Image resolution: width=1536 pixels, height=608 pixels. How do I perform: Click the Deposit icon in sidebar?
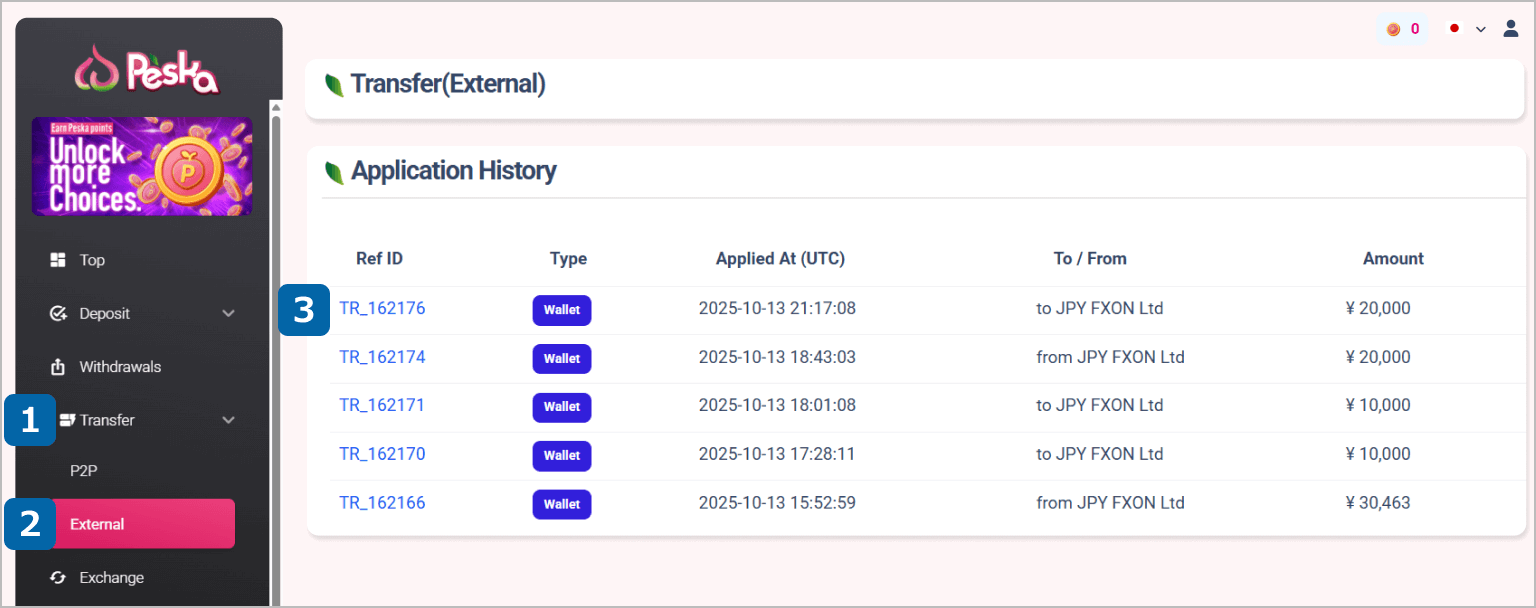[58, 314]
